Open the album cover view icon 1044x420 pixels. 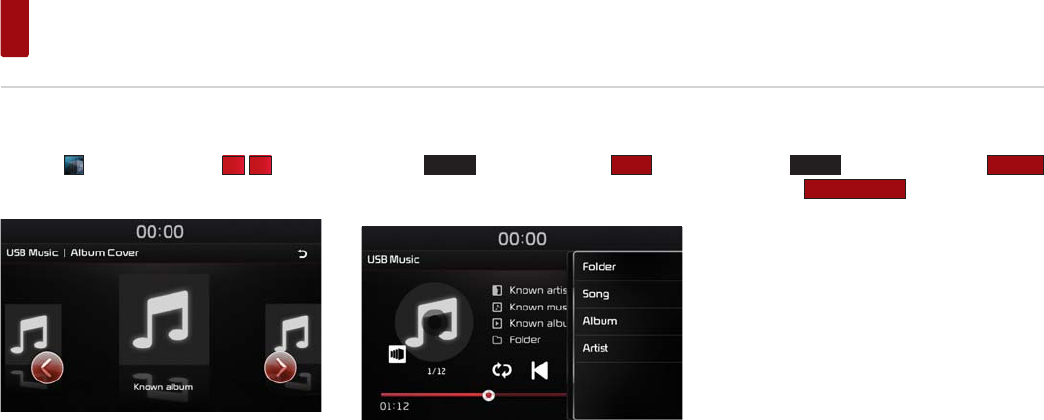coord(397,355)
